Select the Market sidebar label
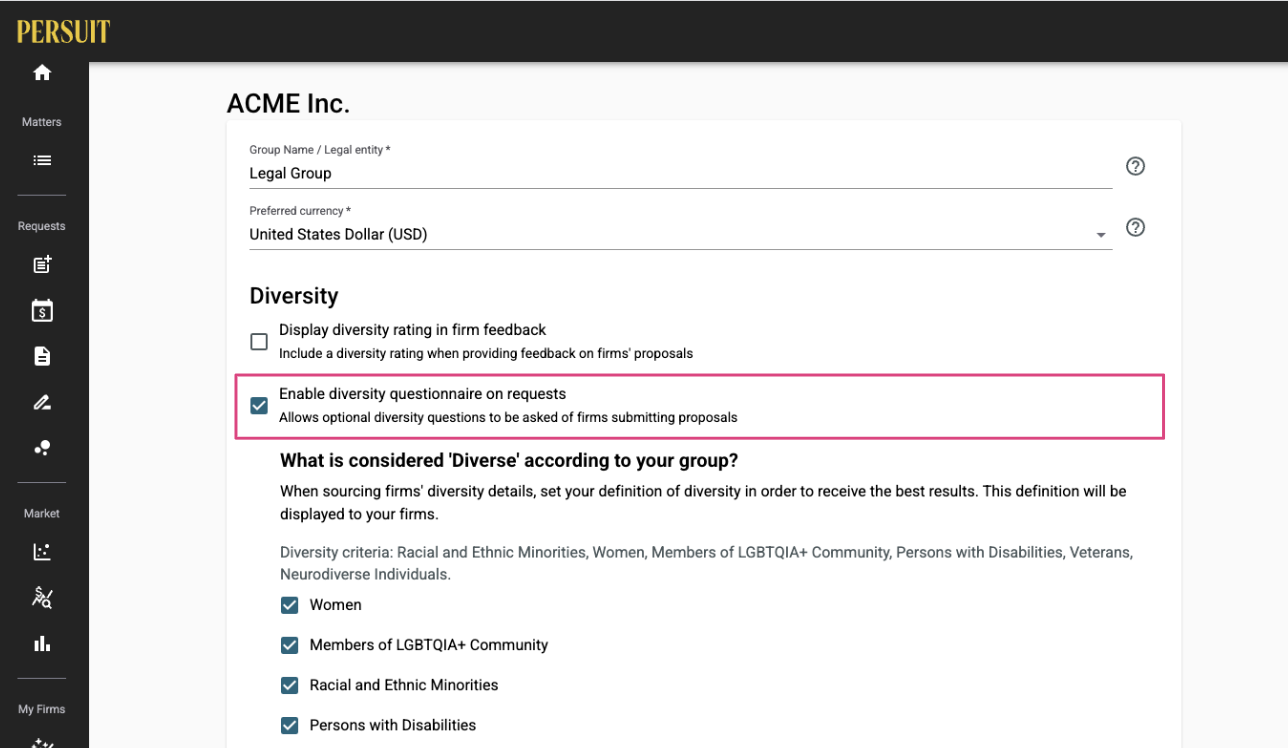 click(x=42, y=513)
